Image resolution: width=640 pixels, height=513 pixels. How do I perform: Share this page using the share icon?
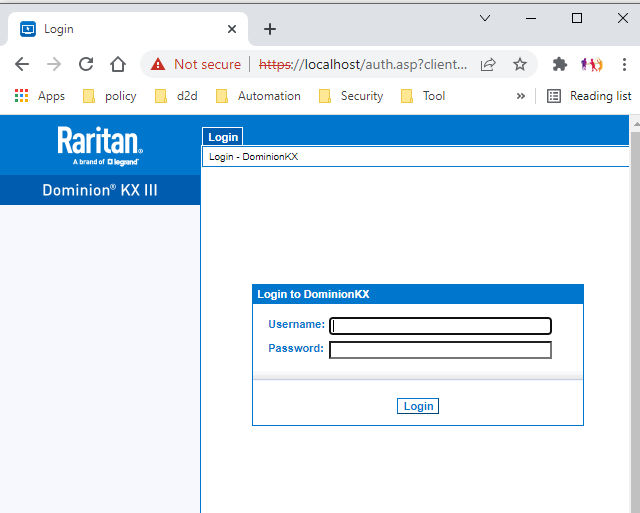tap(488, 64)
